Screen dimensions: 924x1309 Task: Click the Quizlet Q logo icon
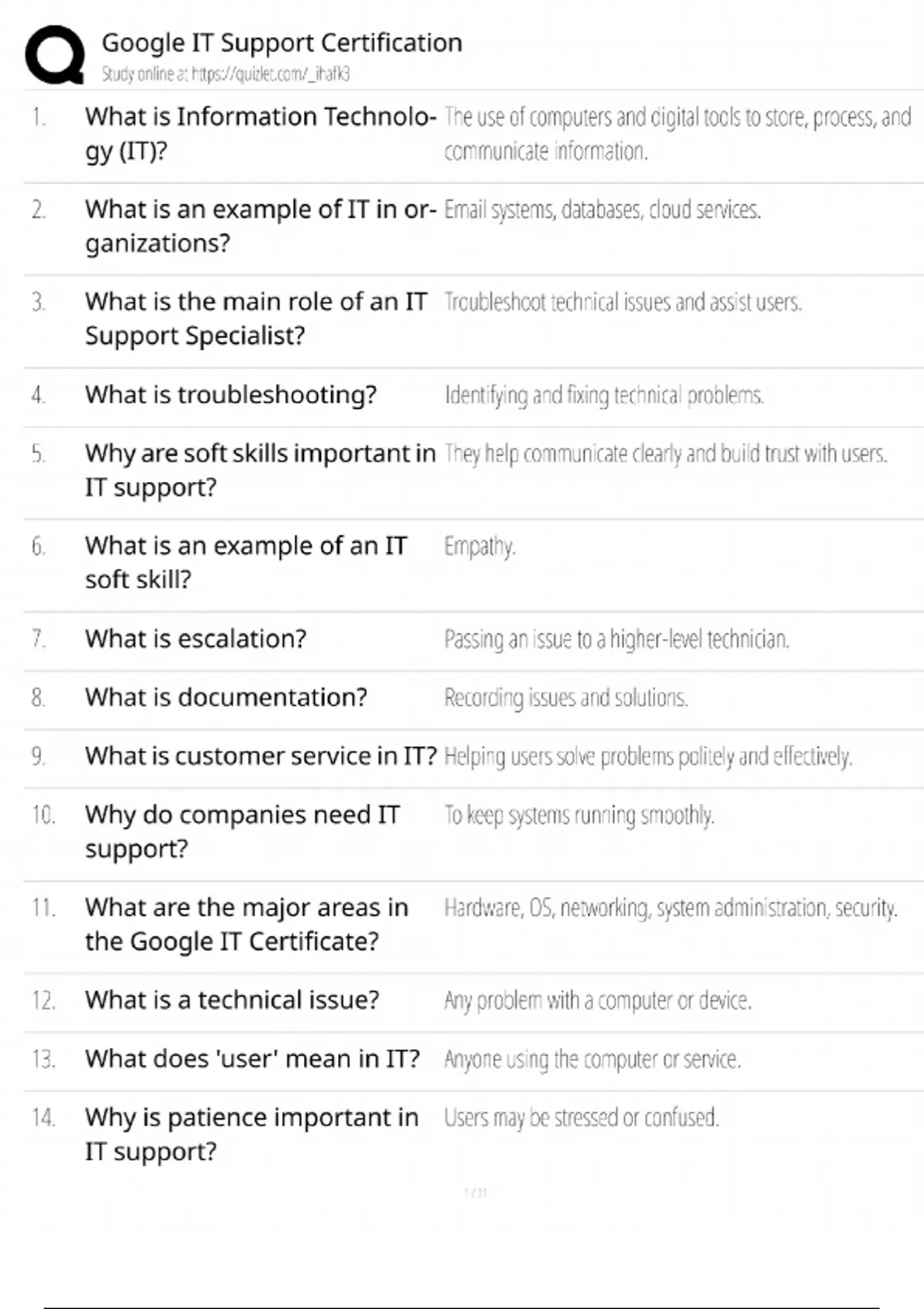55,55
